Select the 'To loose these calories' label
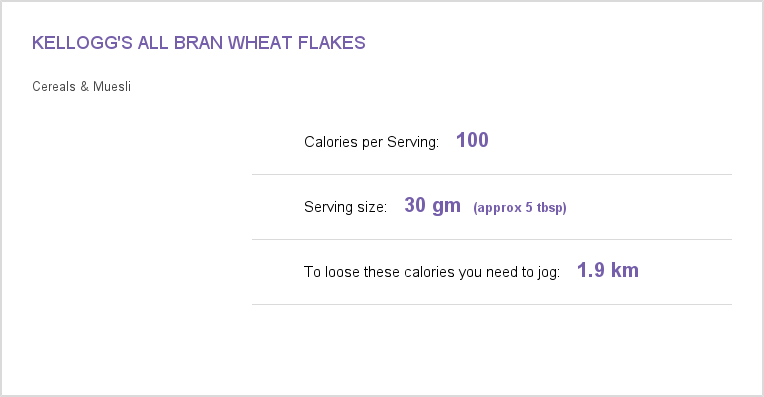Image resolution: width=764 pixels, height=397 pixels. (432, 272)
